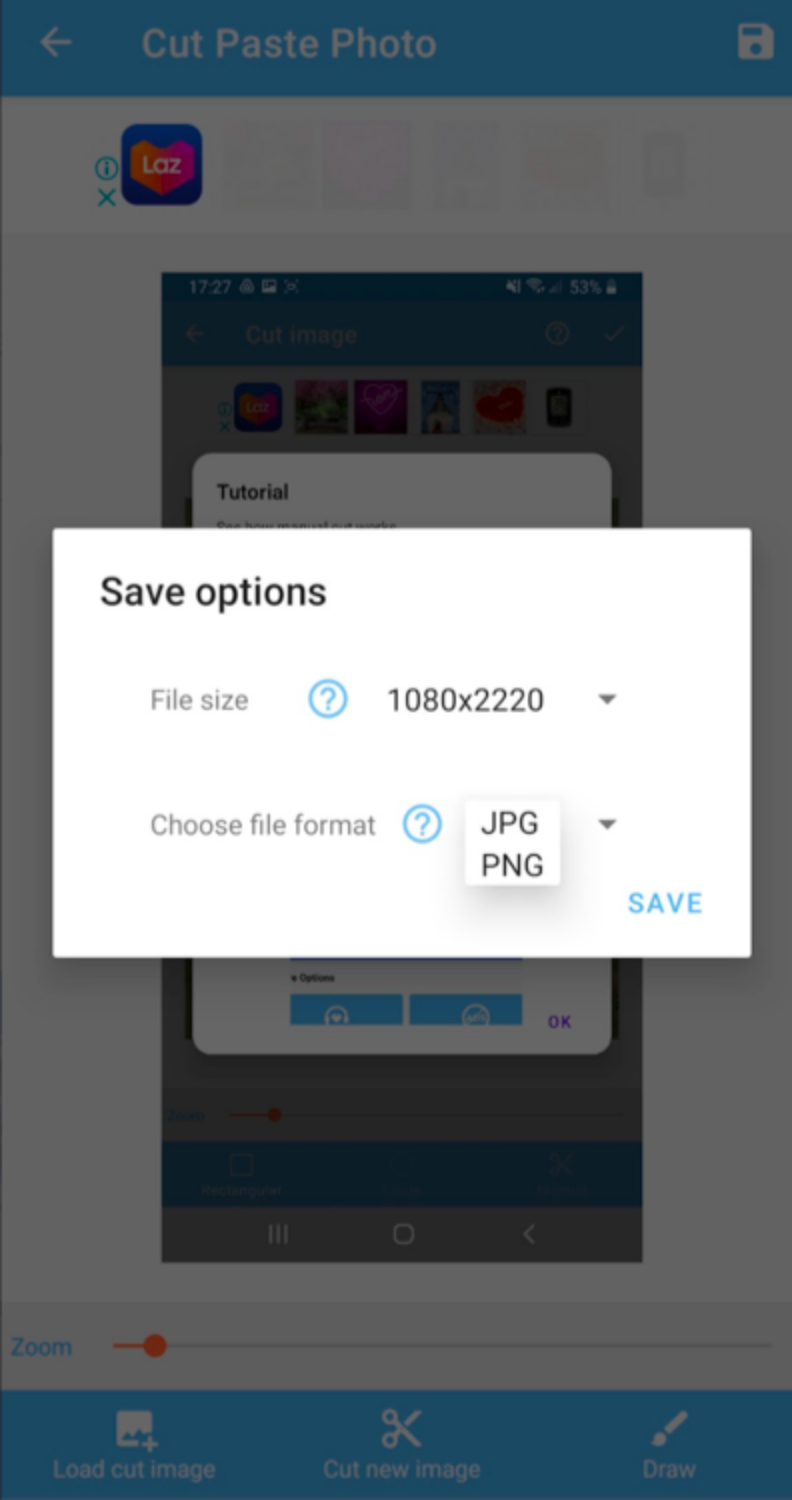792x1500 pixels.
Task: Click the zoom slider handle
Action: [154, 1346]
